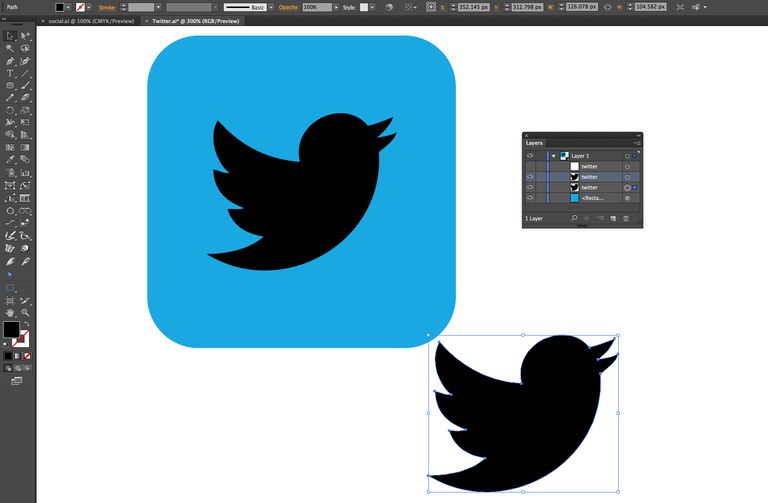Show the hidden top twitter sublayer

coord(529,167)
